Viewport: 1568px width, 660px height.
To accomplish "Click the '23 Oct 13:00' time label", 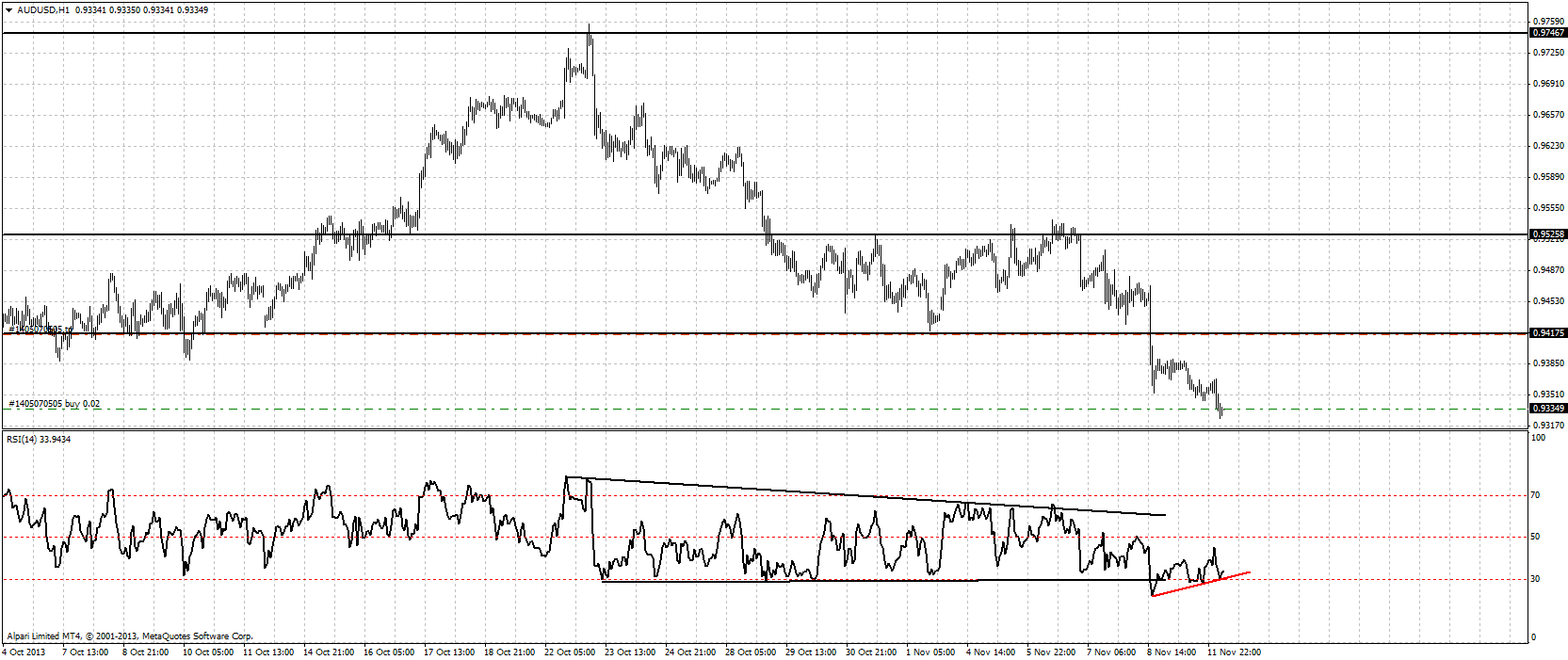I will click(x=630, y=652).
